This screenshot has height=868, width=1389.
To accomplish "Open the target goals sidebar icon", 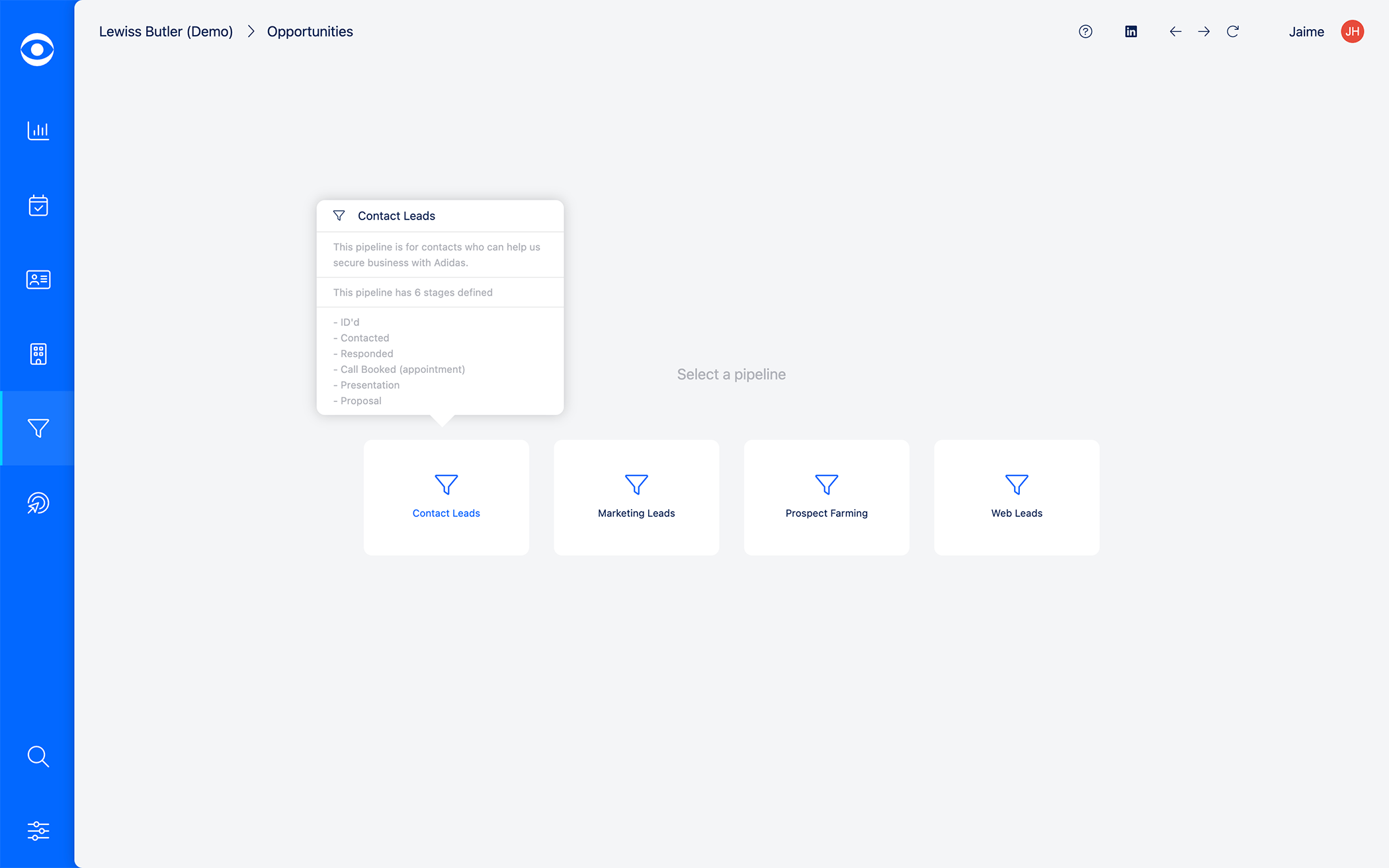I will [x=38, y=503].
